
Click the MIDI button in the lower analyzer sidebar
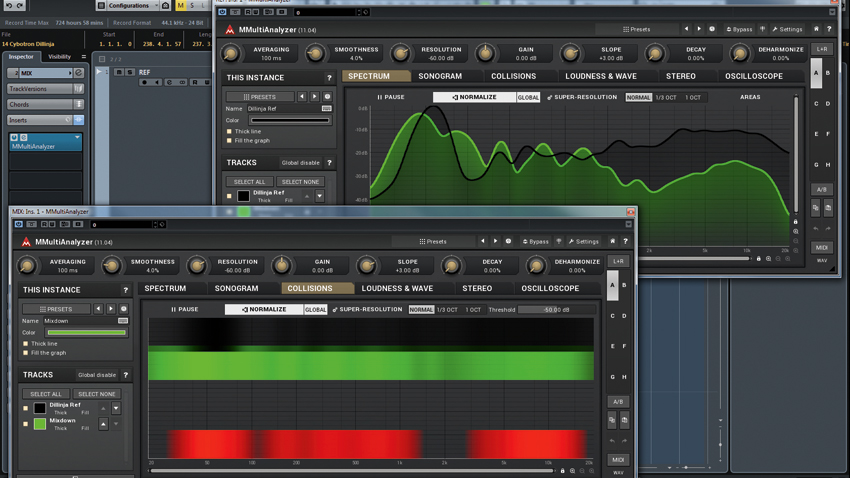[x=618, y=460]
